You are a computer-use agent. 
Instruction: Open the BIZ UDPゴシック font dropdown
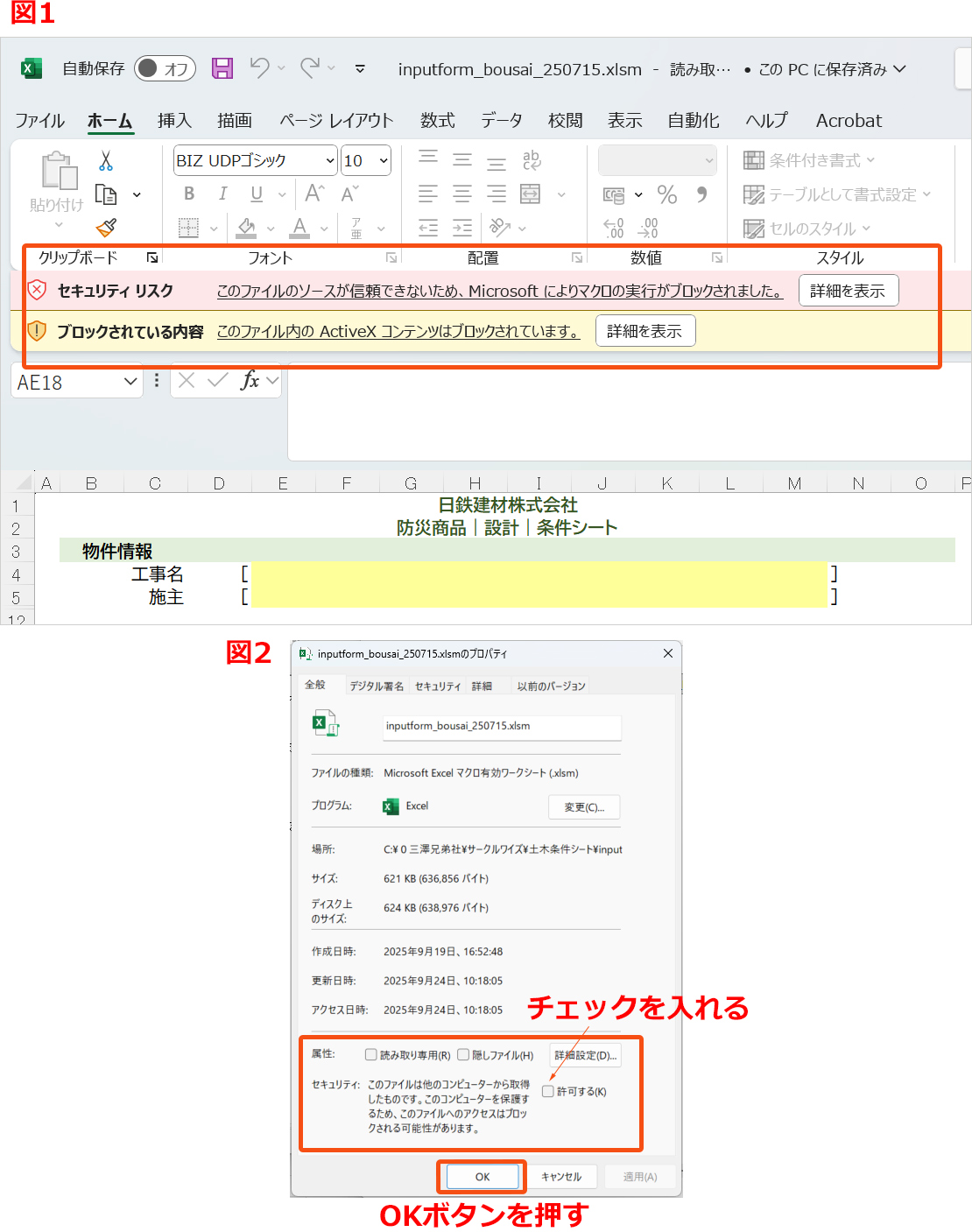(330, 160)
